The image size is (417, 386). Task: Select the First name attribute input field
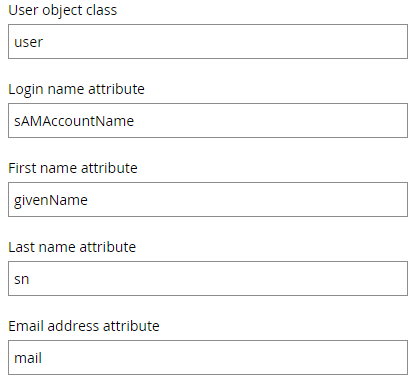(x=208, y=200)
